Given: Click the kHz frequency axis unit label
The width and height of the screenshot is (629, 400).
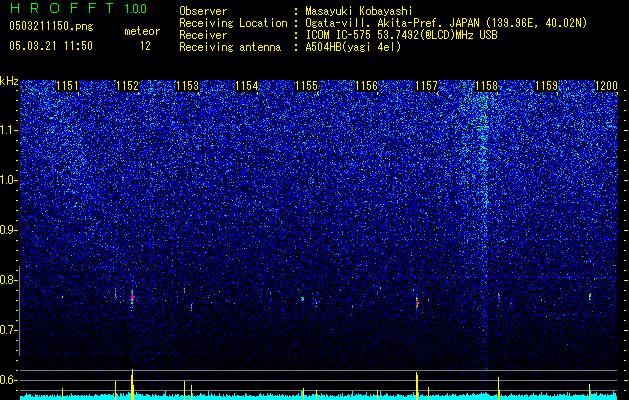Looking at the screenshot, I should tap(9, 81).
